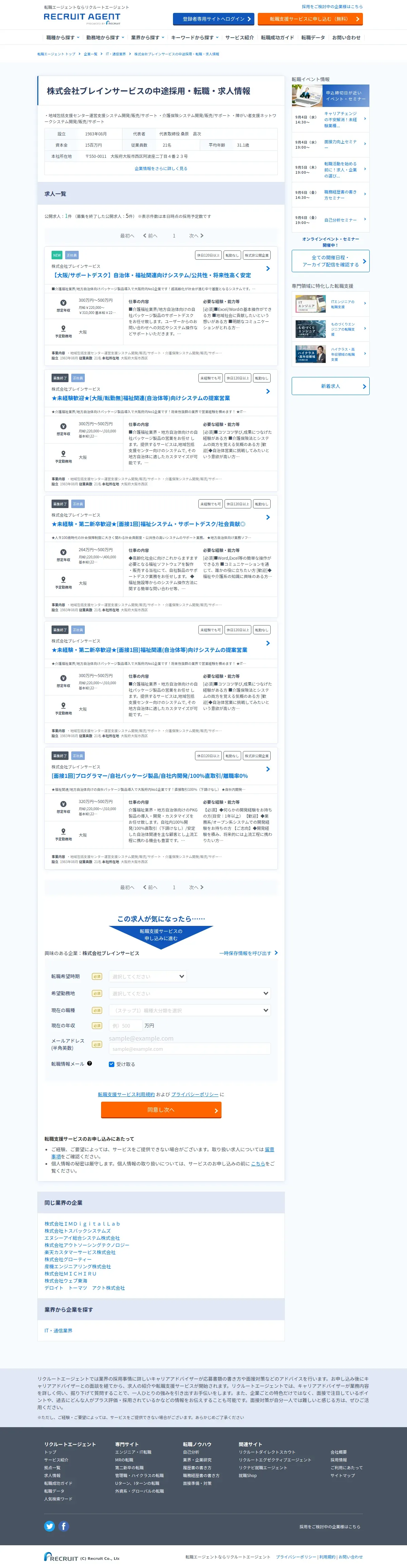Expand キーワードから探す menu
Screen dimensions: 407x1568
(x=195, y=38)
